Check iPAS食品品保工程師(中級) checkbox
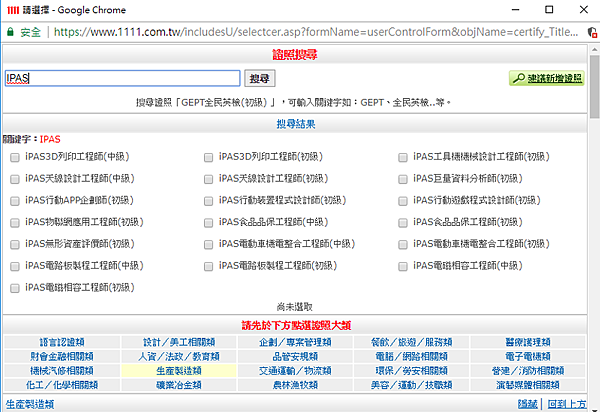 [209, 223]
